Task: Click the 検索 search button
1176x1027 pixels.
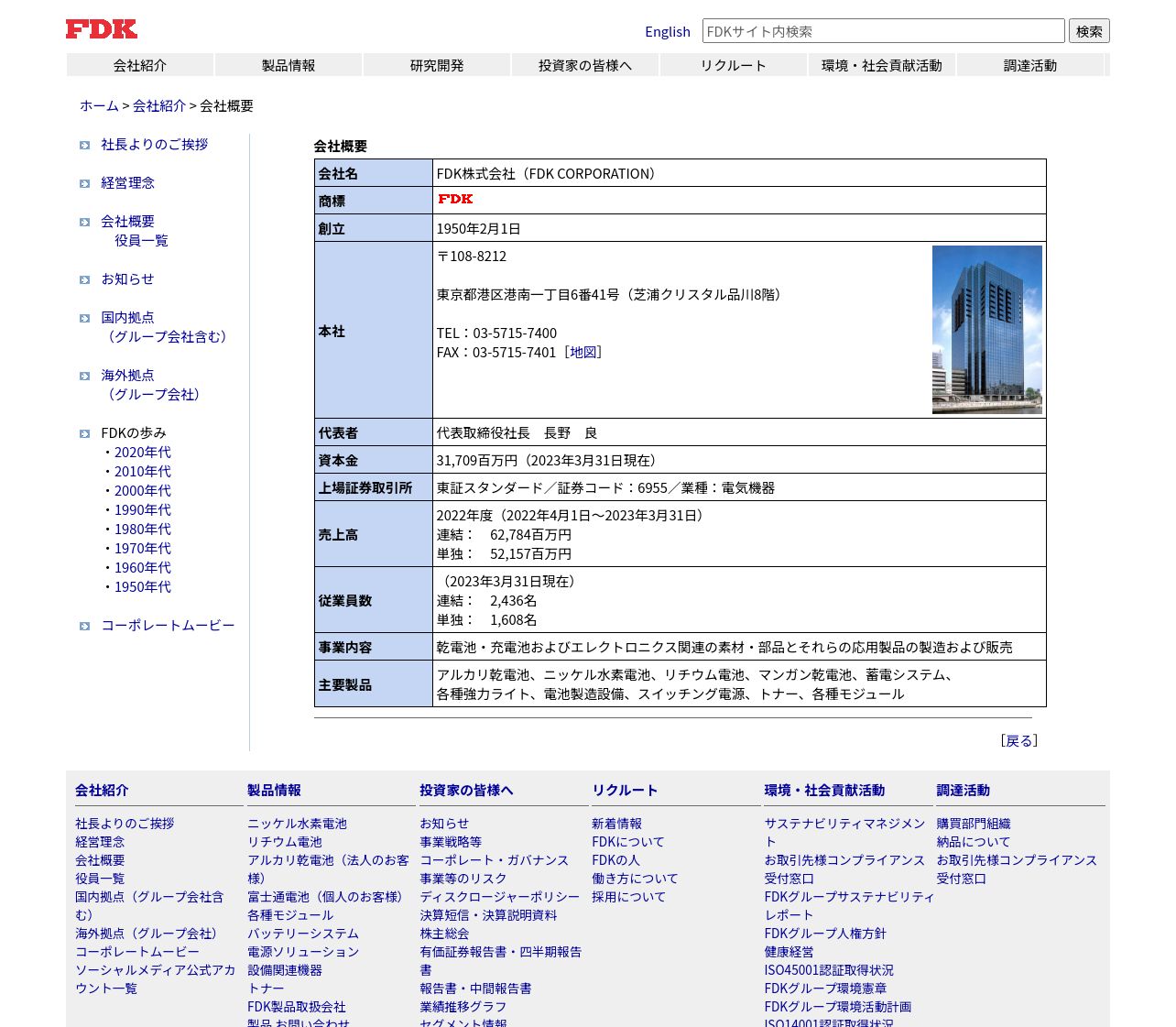Action: [1089, 31]
